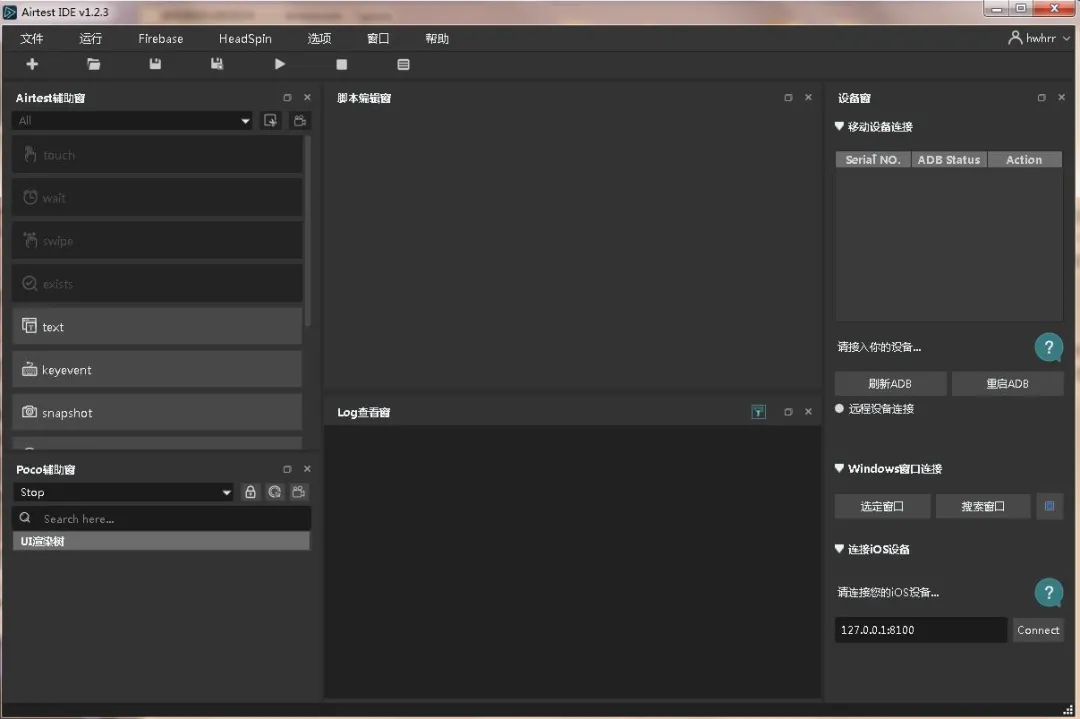
Task: Open the Poco mode Stop dropdown
Action: pos(123,492)
